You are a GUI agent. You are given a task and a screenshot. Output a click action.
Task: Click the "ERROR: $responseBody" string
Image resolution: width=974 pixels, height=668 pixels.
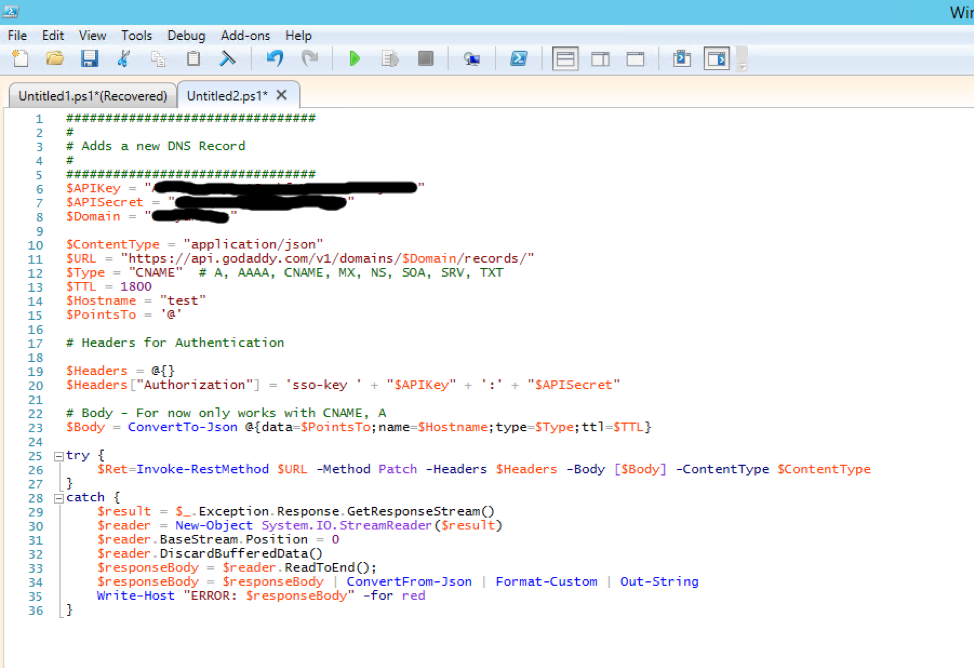269,596
